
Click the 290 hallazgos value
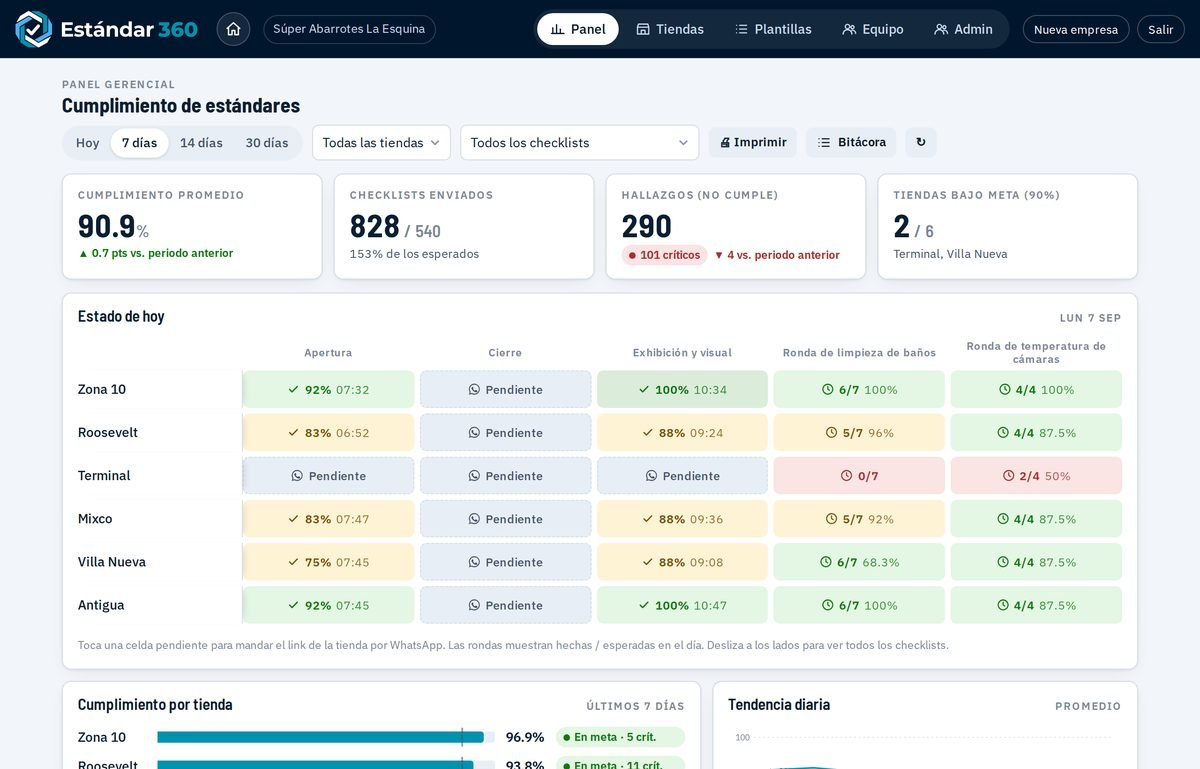coord(647,227)
